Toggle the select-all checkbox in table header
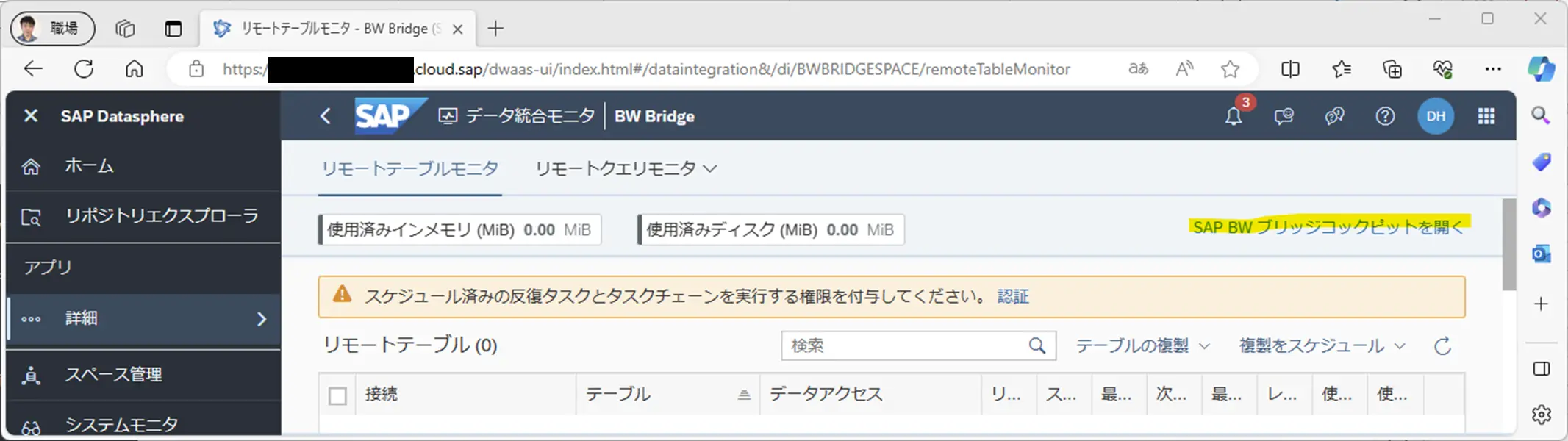The width and height of the screenshot is (1568, 441). [x=337, y=395]
